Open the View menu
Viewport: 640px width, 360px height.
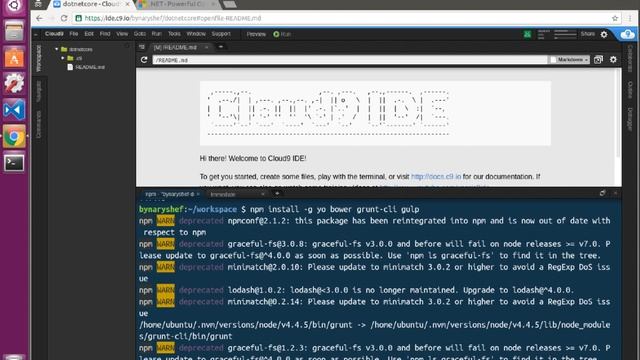(122, 34)
